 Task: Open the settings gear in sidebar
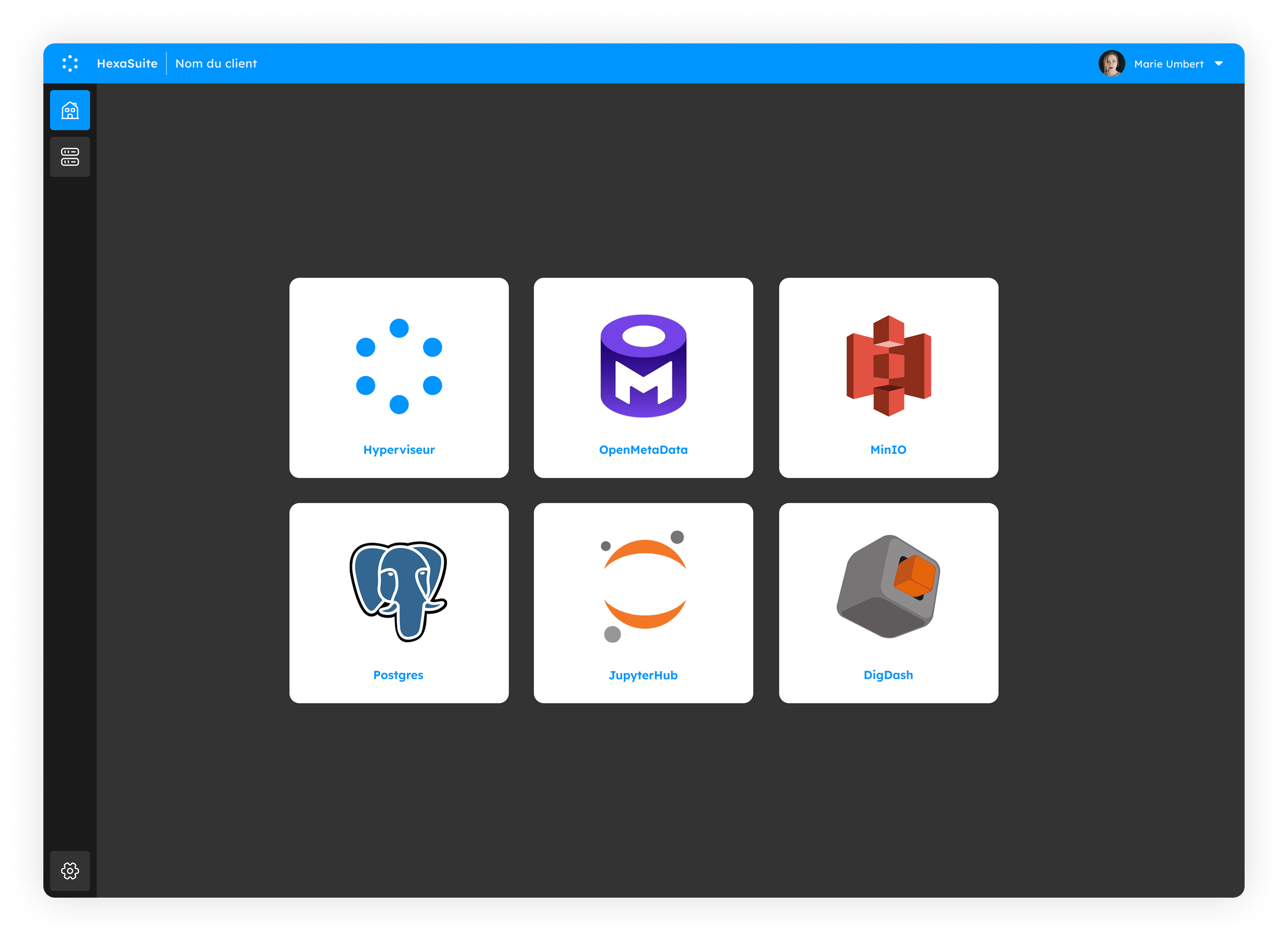tap(70, 870)
